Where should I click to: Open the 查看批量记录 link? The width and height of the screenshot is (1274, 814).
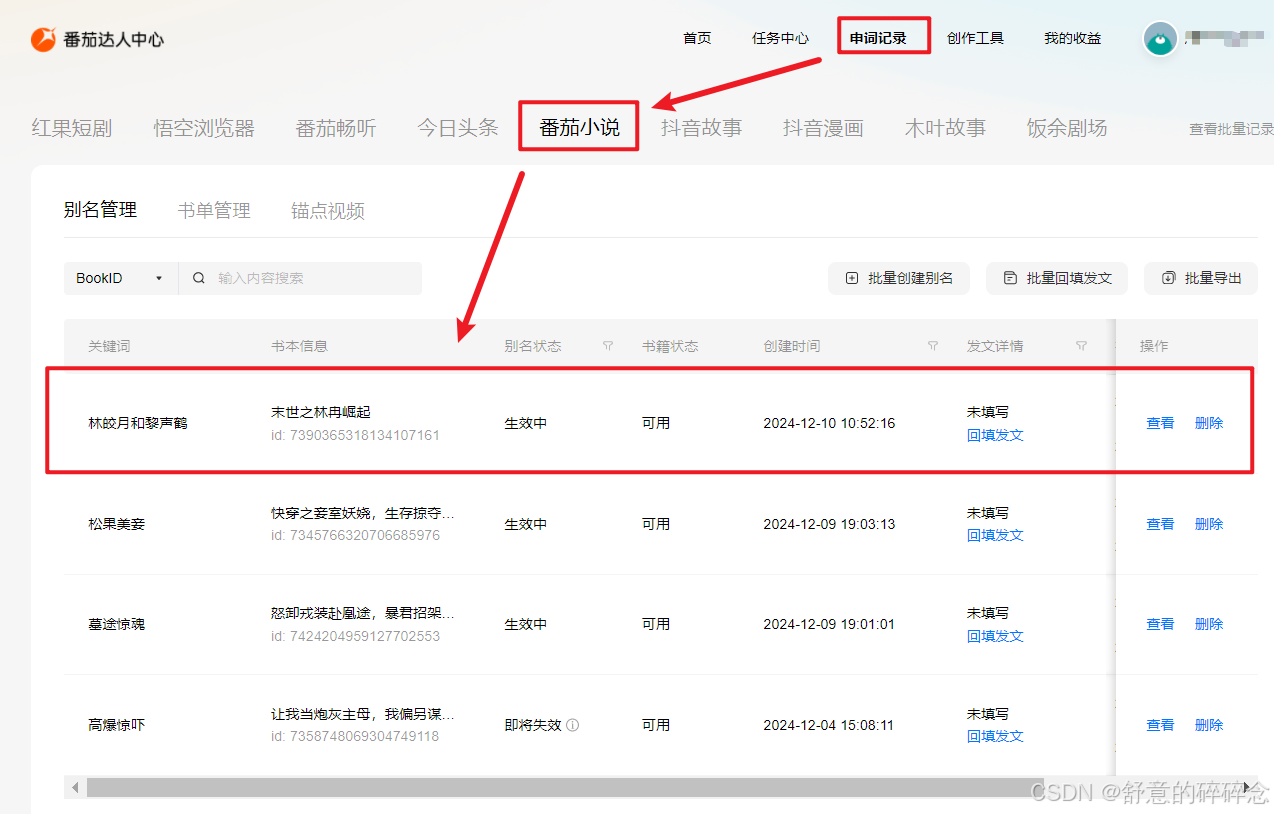pos(1231,129)
